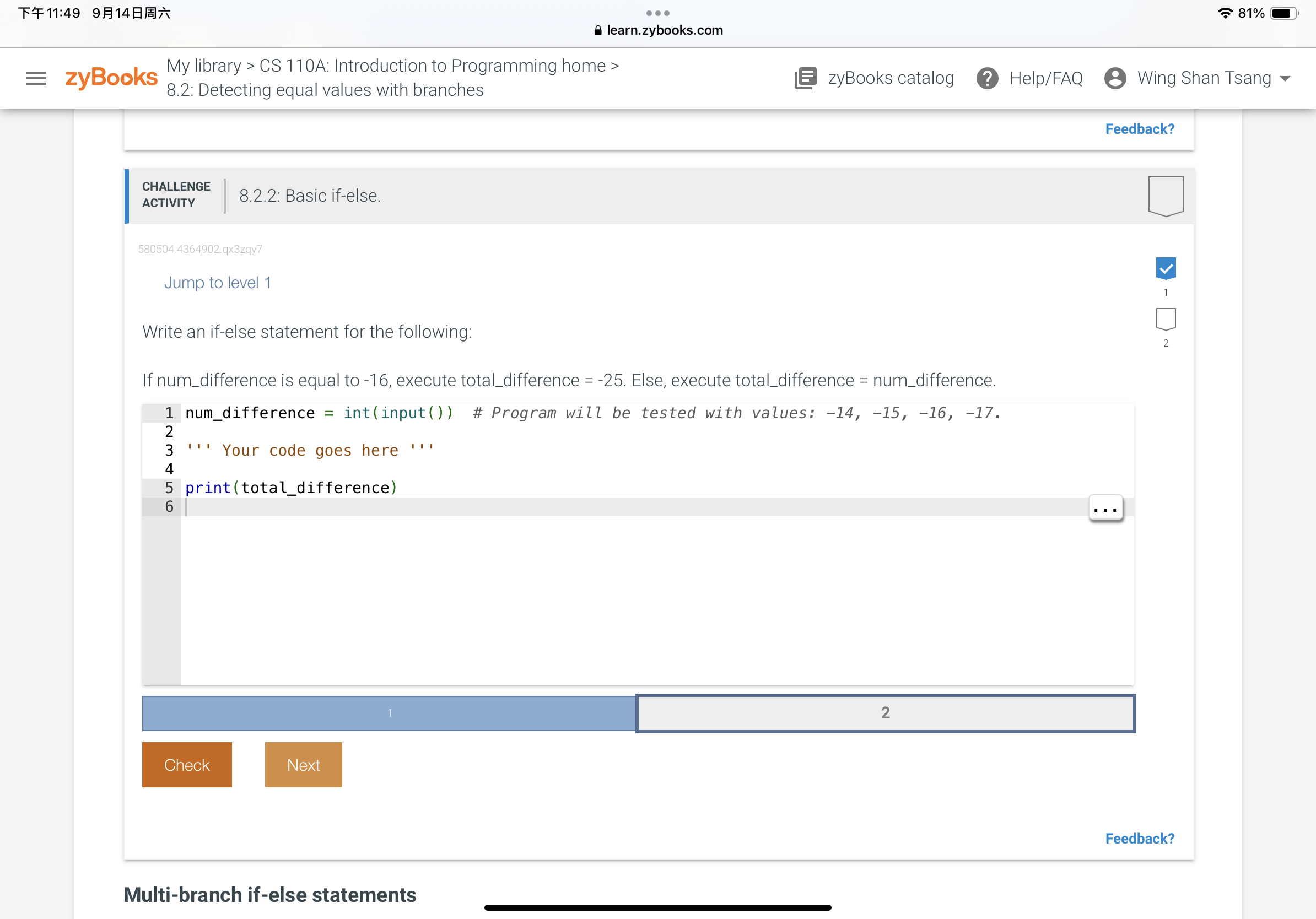Click into line 3 of code editor
Viewport: 1316px width, 919px height.
(310, 450)
